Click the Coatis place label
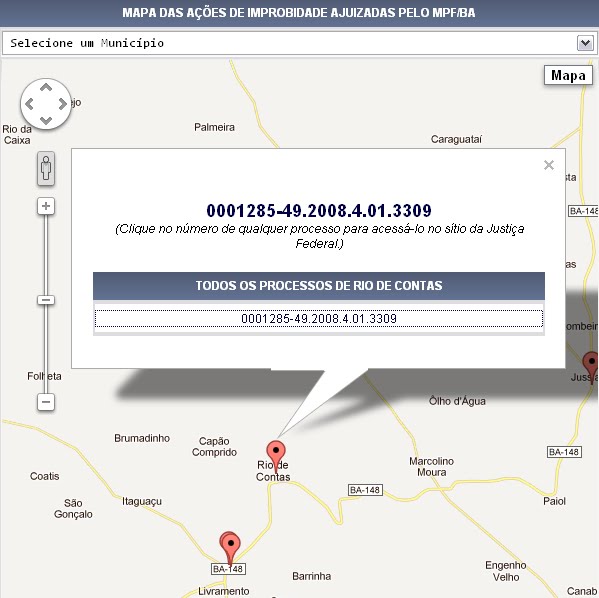This screenshot has height=598, width=599. point(45,476)
